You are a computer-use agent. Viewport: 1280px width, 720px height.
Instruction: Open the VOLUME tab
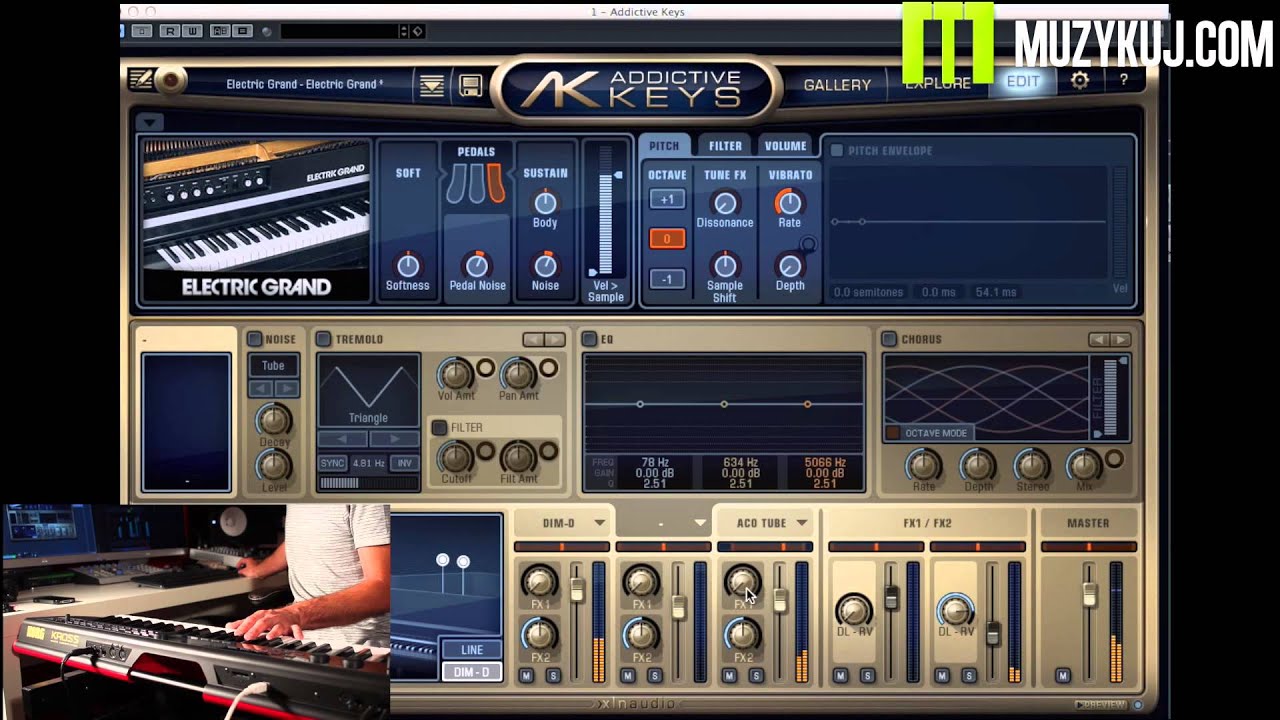pos(785,146)
